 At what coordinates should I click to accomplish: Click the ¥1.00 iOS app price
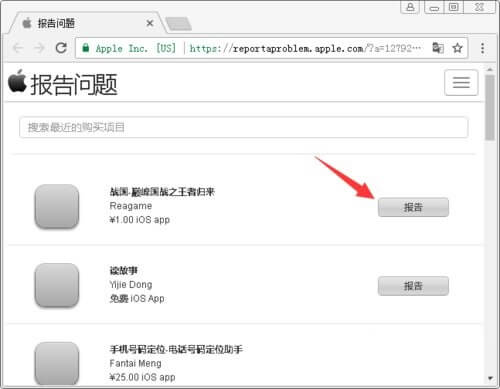tap(140, 220)
